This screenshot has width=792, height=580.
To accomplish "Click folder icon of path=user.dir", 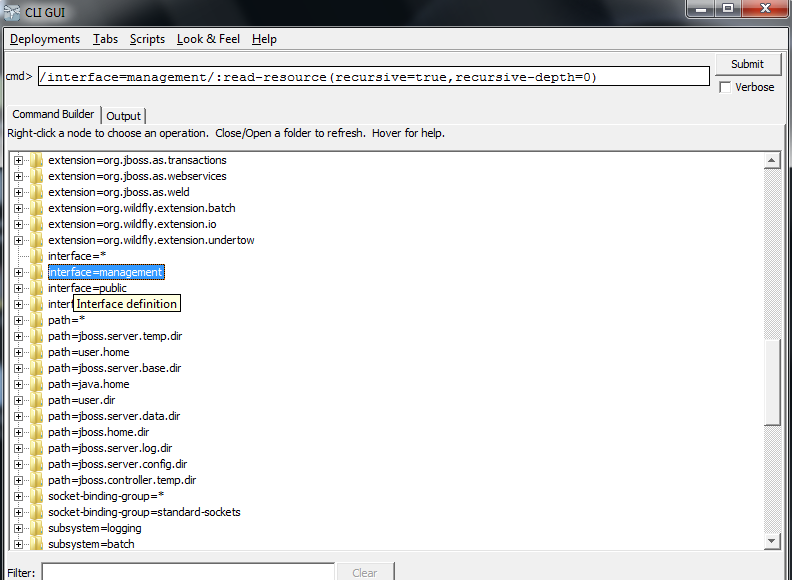I will tap(36, 400).
